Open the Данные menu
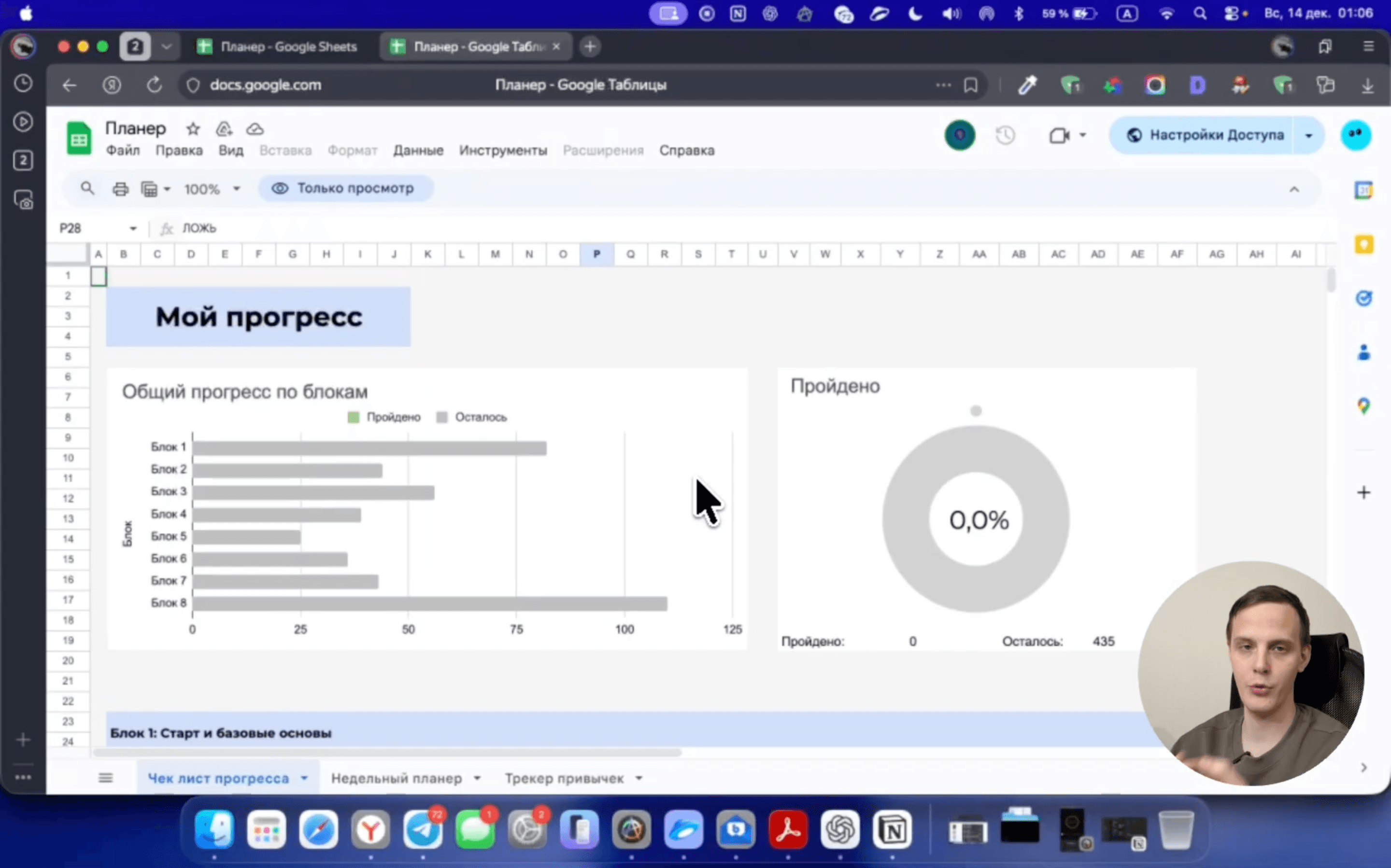This screenshot has width=1391, height=868. tap(418, 151)
